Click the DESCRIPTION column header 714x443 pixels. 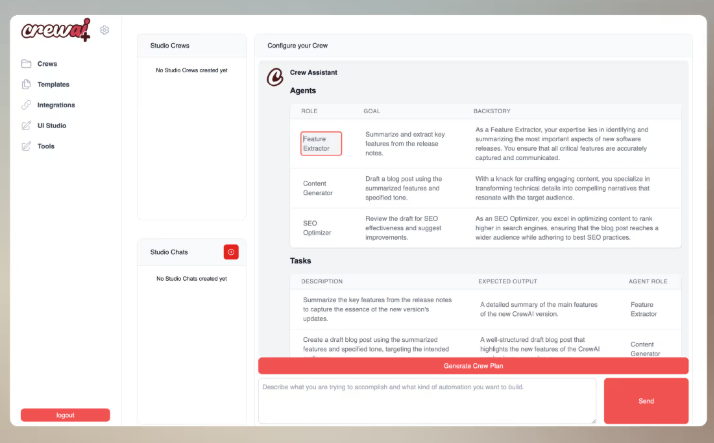(x=322, y=281)
